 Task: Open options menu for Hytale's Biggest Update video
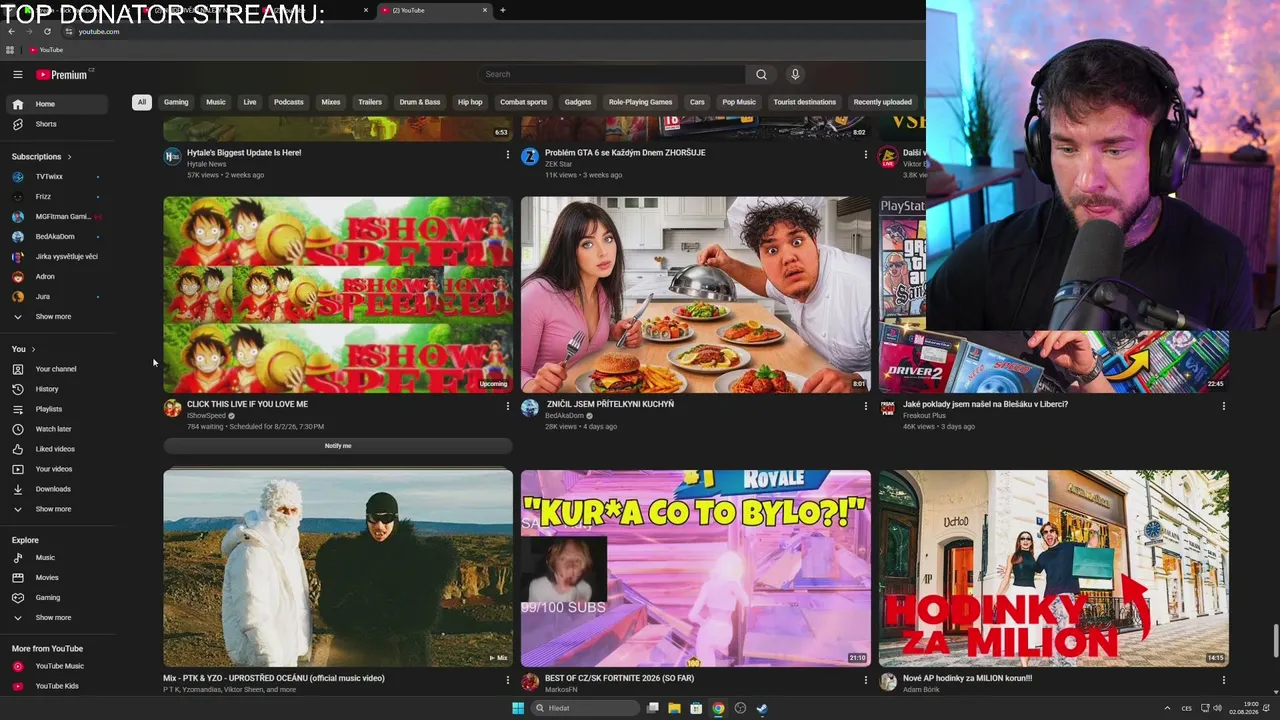coord(507,155)
